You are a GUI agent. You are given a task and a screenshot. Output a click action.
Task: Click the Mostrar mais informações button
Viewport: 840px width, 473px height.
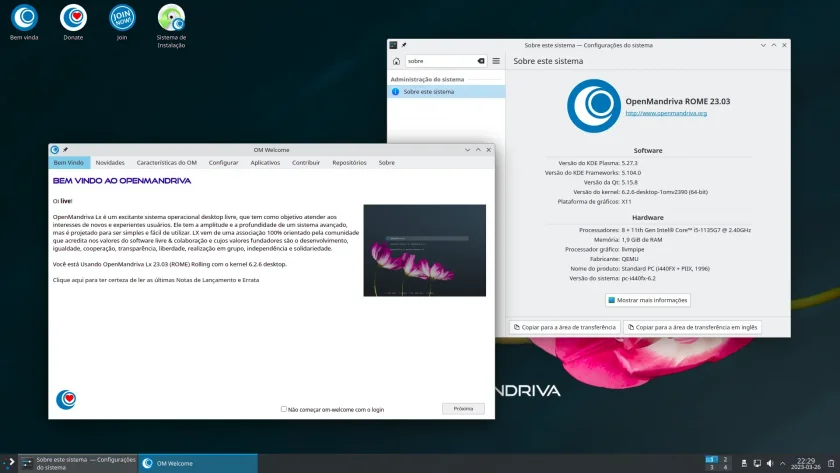click(648, 301)
